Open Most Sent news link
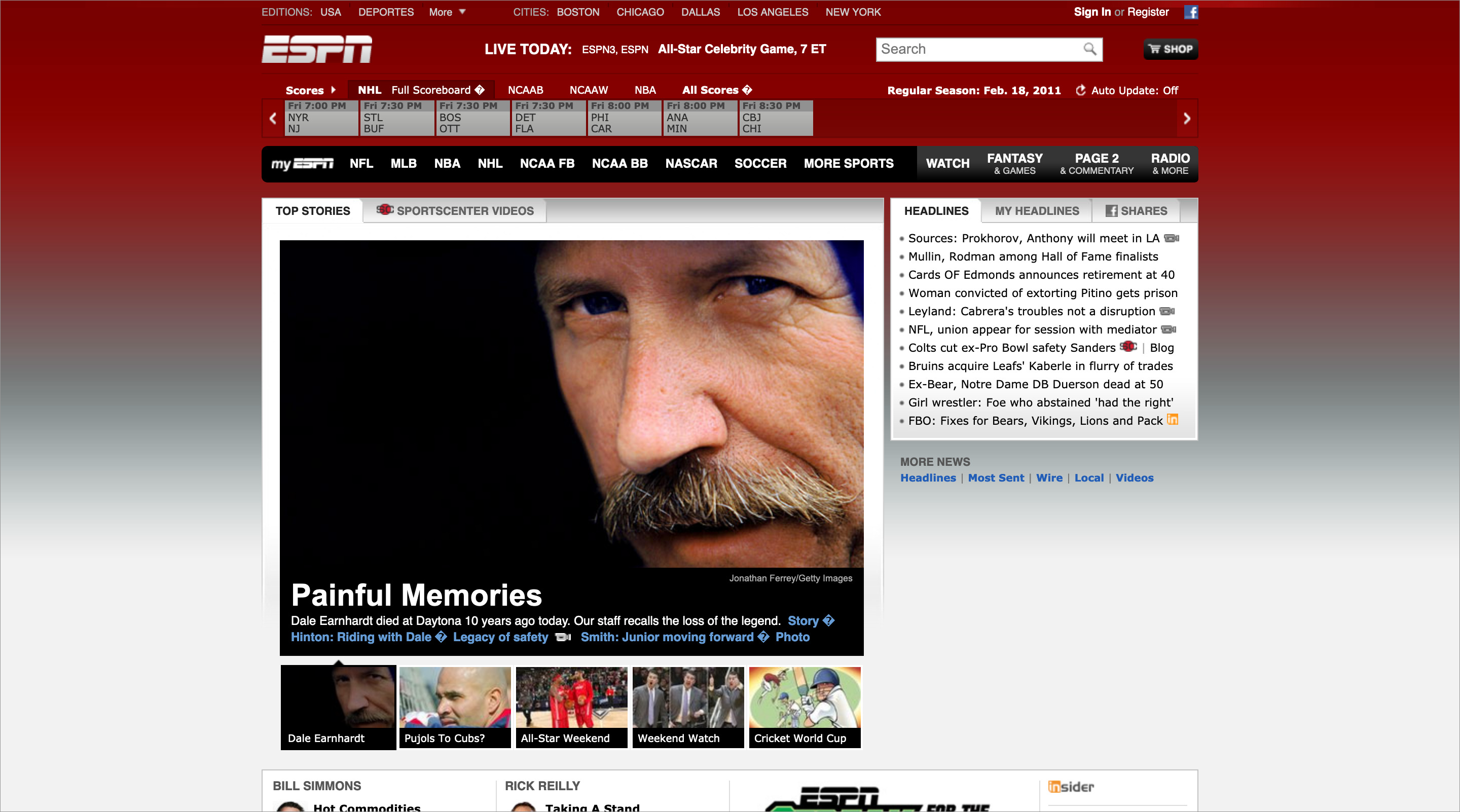The height and width of the screenshot is (812, 1460). (x=996, y=477)
